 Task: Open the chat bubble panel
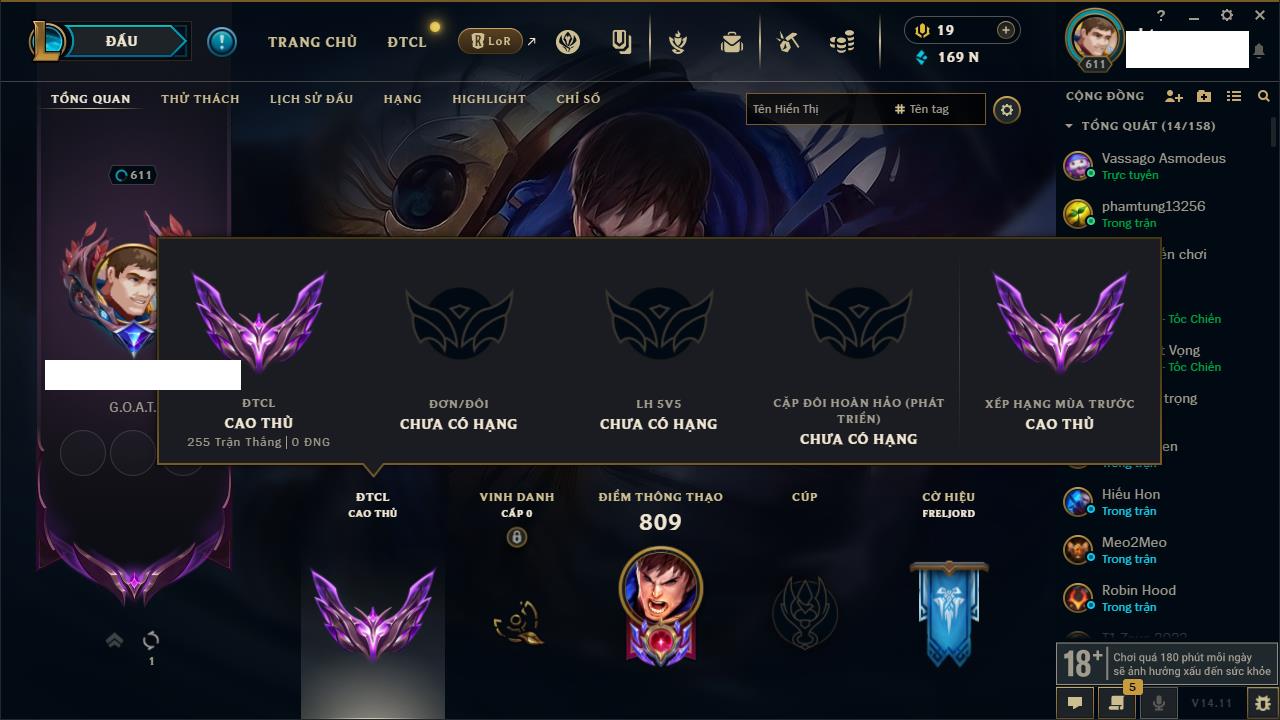[x=1075, y=703]
